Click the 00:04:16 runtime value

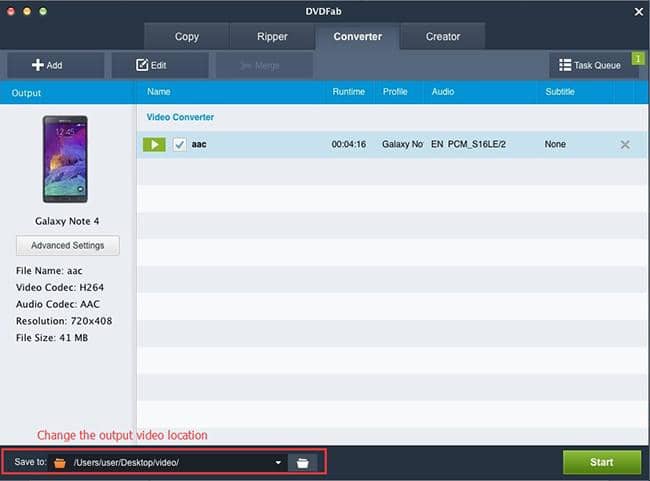click(x=349, y=144)
